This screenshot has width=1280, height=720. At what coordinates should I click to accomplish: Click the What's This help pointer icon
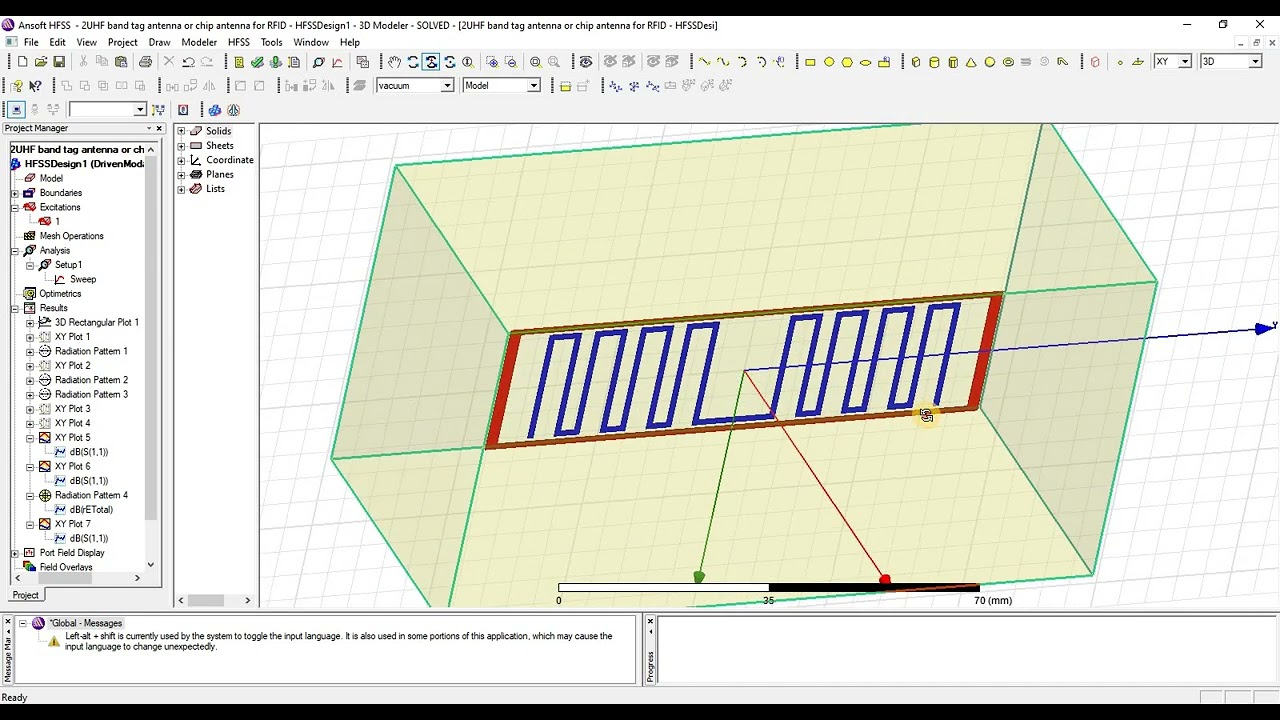[36, 86]
